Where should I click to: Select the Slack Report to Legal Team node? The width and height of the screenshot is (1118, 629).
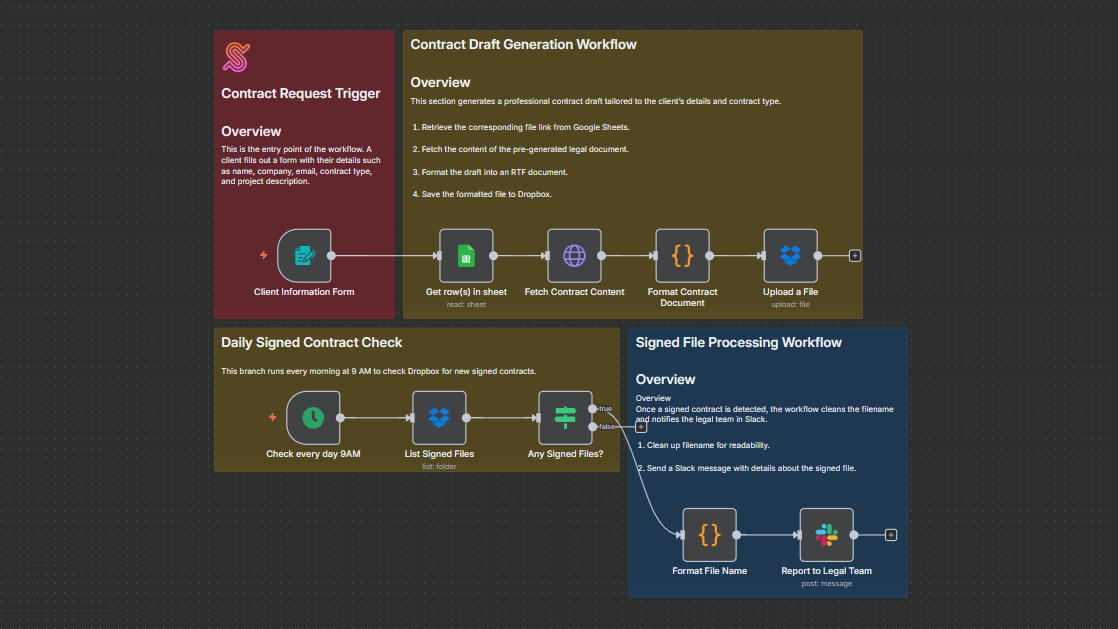826,535
